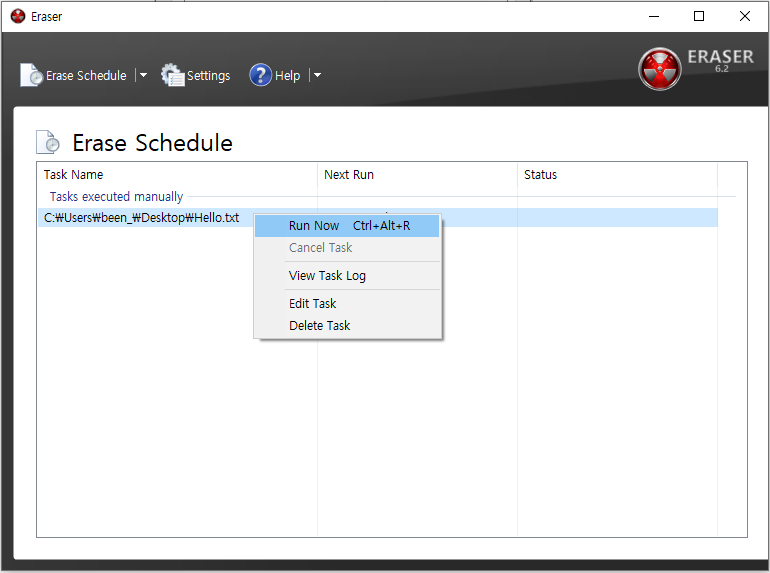Viewport: 770px width, 573px height.
Task: Click the Settings text label in toolbar
Action: 208,76
